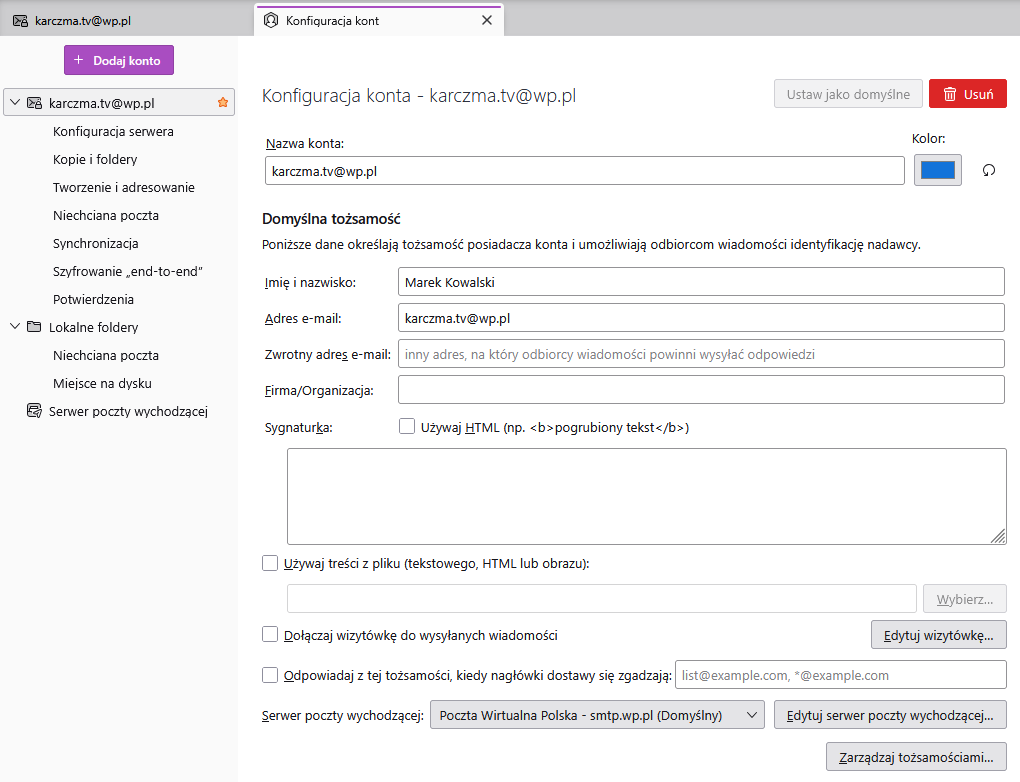Click the Zwrotny adres e-mail field
1020x782 pixels.
(701, 355)
